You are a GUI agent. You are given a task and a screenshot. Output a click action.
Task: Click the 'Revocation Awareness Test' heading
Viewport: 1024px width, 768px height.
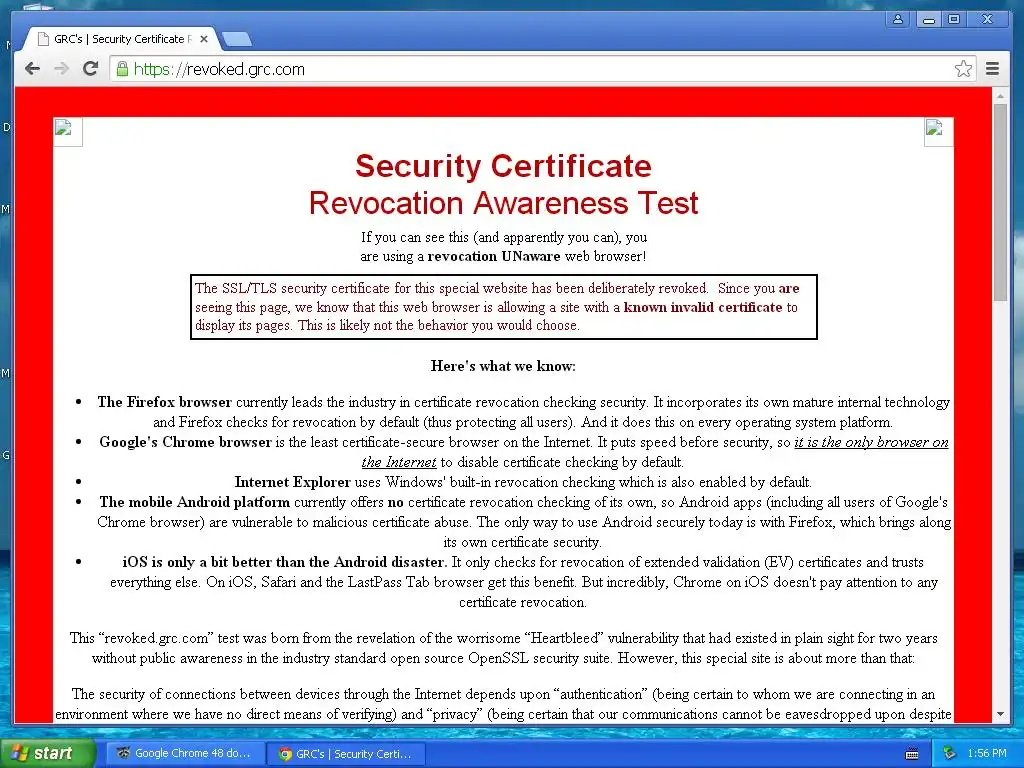[x=503, y=202]
